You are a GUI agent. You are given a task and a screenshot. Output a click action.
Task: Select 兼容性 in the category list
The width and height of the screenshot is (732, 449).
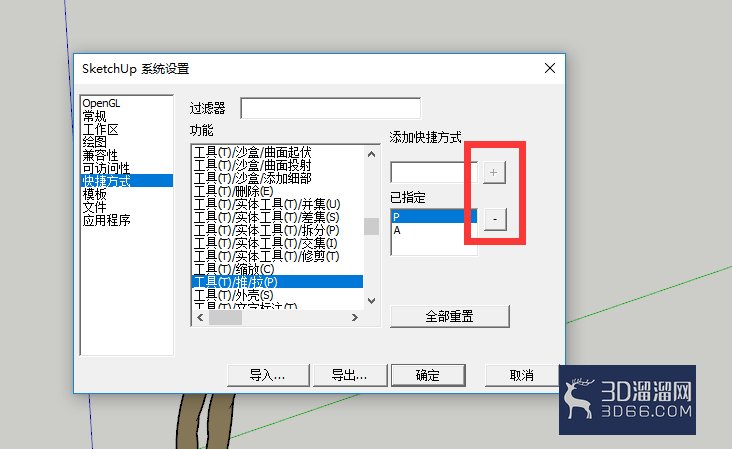(x=100, y=155)
